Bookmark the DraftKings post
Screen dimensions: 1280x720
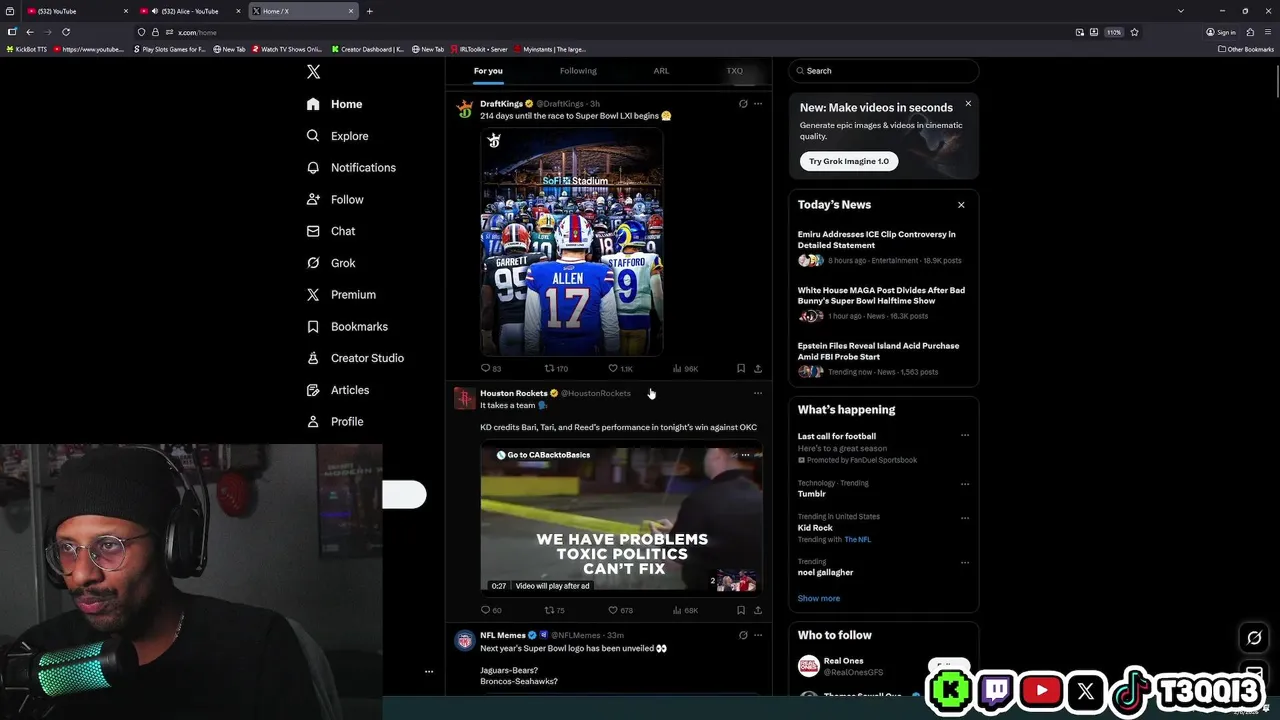point(741,369)
